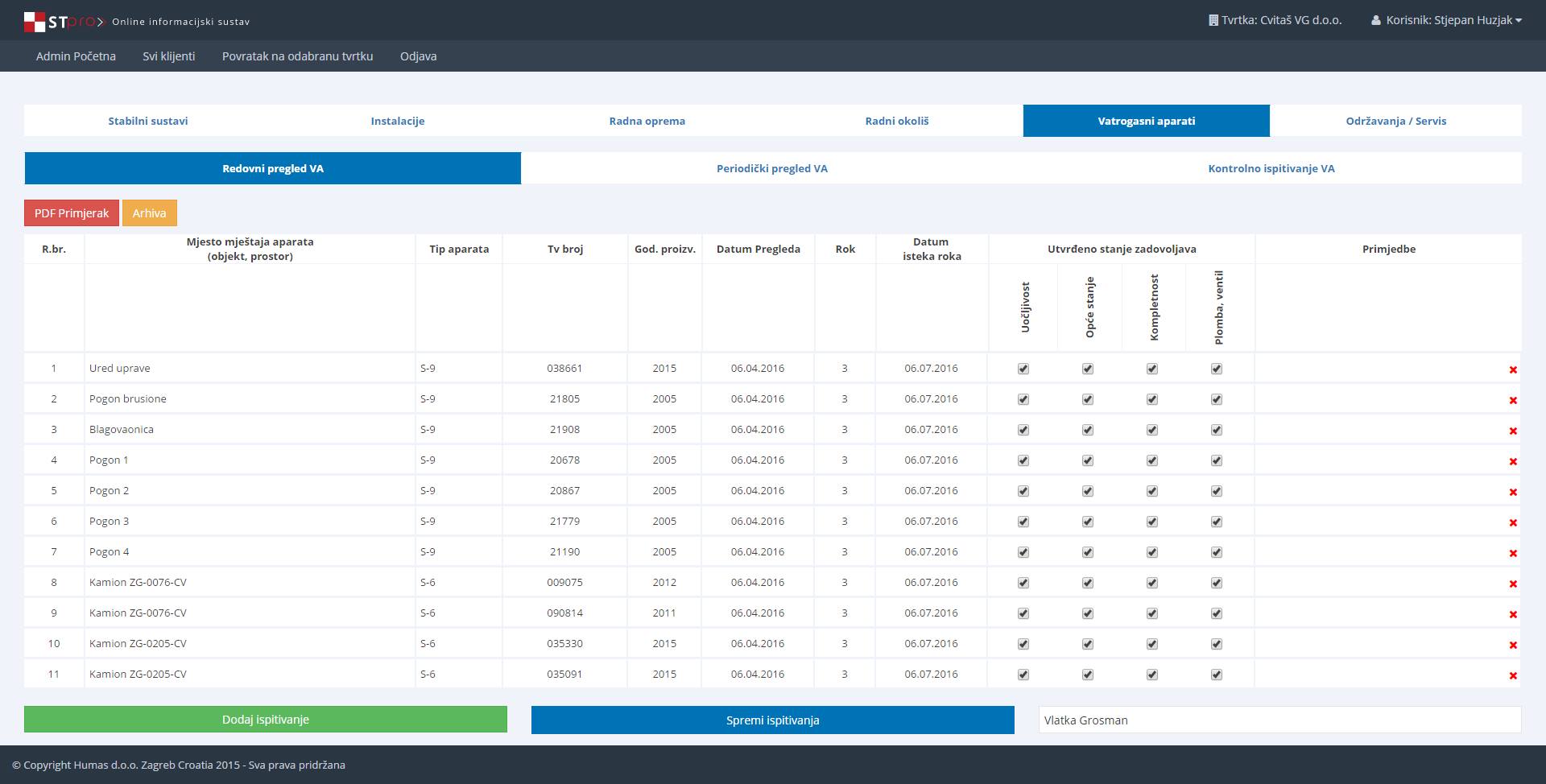This screenshot has height=784, width=1546.
Task: Uncheck Opće stanje for Pogon 3
Action: point(1088,522)
